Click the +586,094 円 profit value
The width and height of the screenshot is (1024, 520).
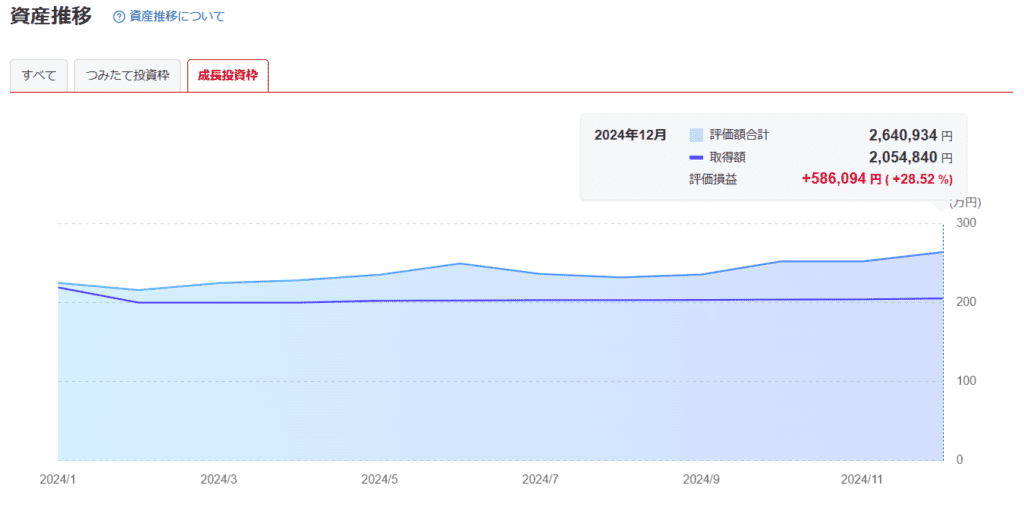[841, 179]
